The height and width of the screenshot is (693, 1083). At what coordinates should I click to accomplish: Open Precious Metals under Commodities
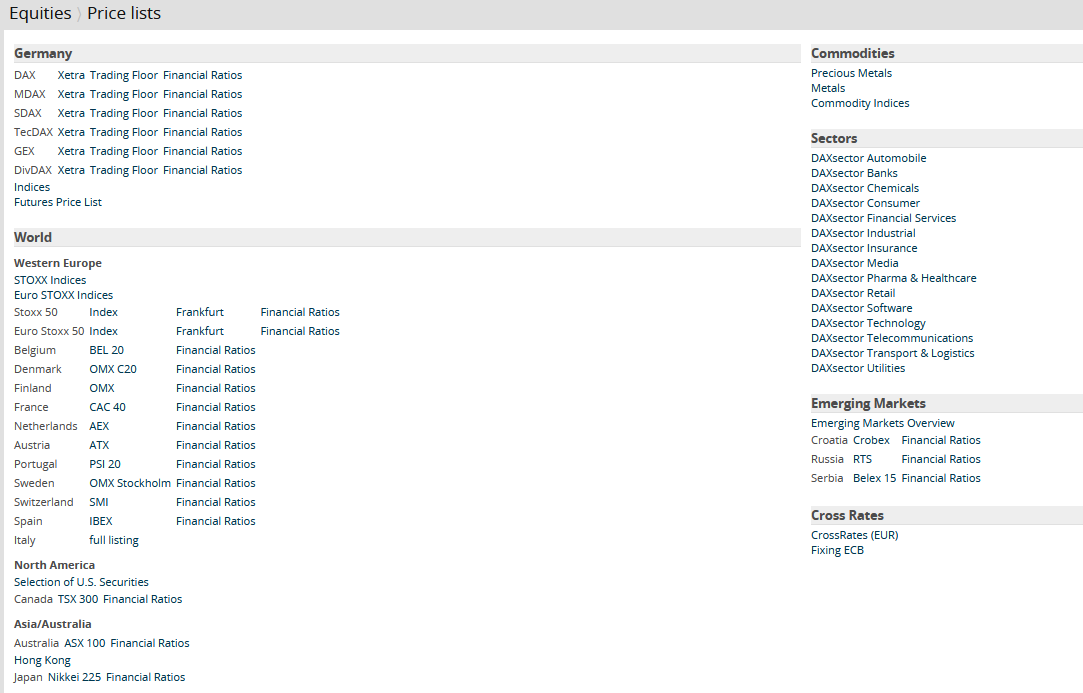(851, 73)
